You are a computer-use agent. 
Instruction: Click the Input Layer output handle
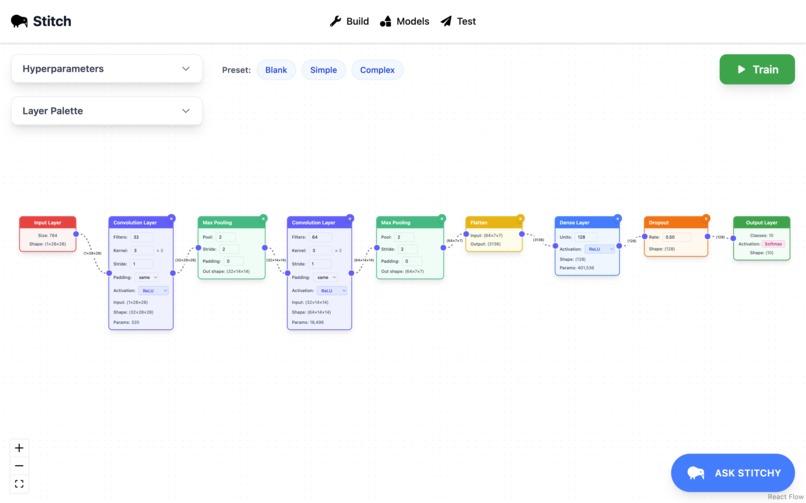point(76,234)
